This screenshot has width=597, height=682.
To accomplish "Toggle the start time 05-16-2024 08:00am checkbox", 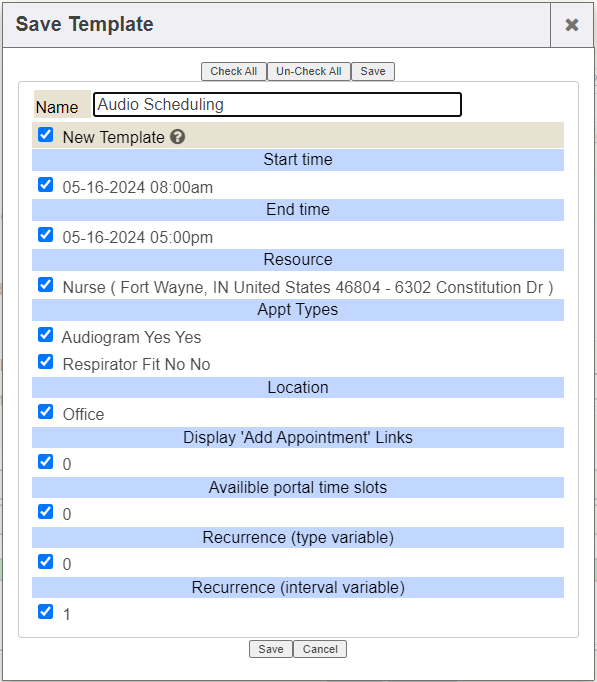I will click(46, 185).
